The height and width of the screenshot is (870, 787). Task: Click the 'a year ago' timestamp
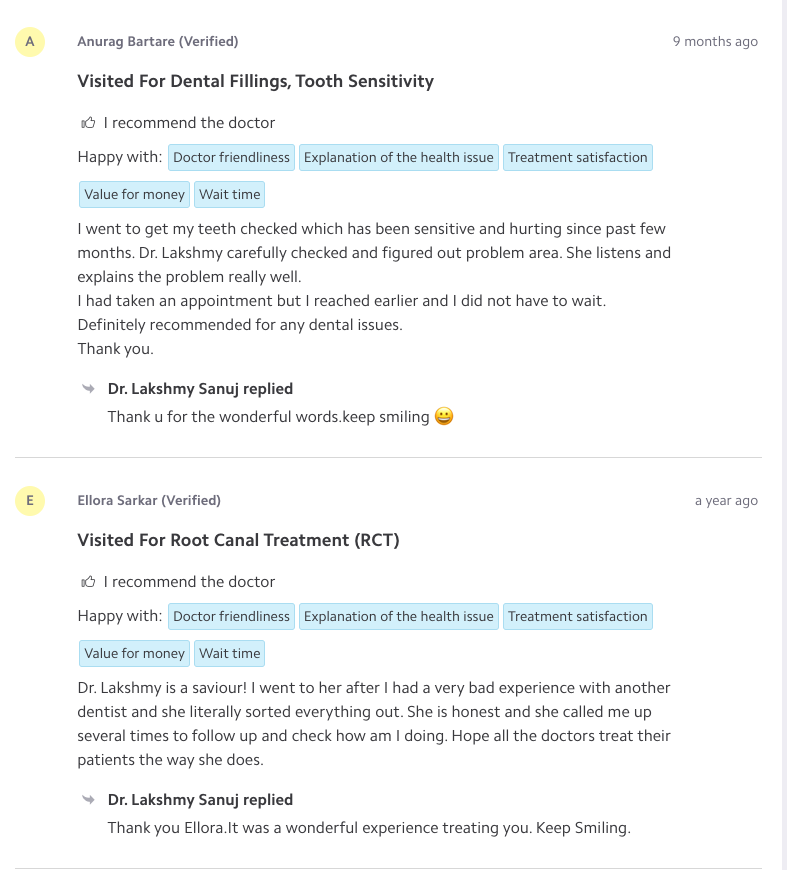click(x=726, y=500)
